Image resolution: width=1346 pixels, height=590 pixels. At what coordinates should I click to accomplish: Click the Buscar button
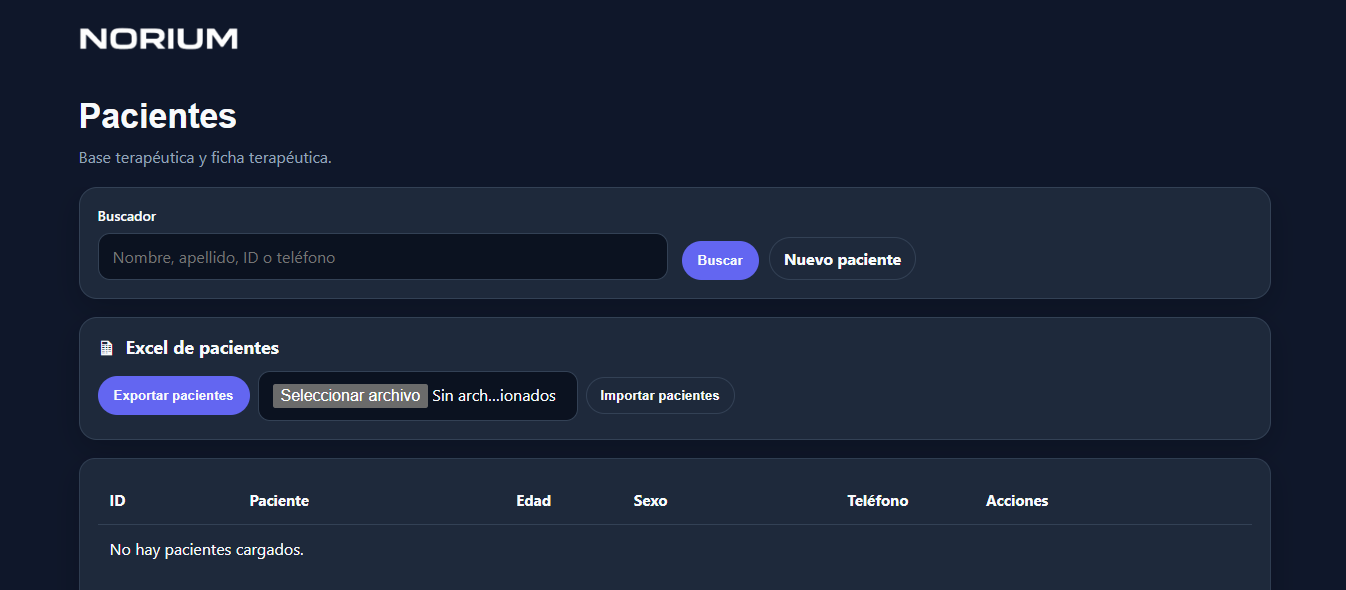719,260
